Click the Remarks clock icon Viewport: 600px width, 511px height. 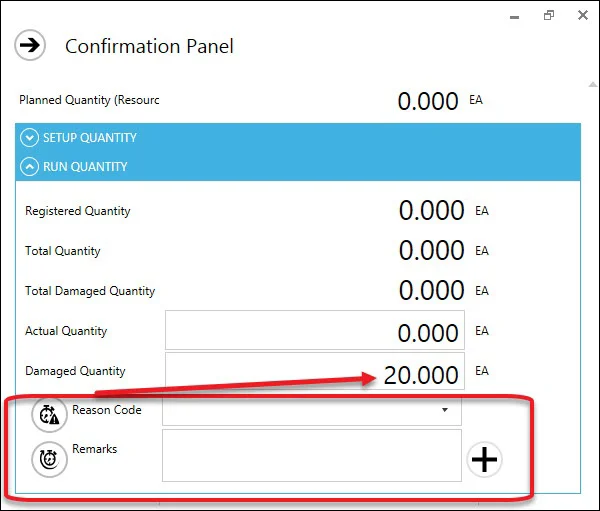(49, 458)
